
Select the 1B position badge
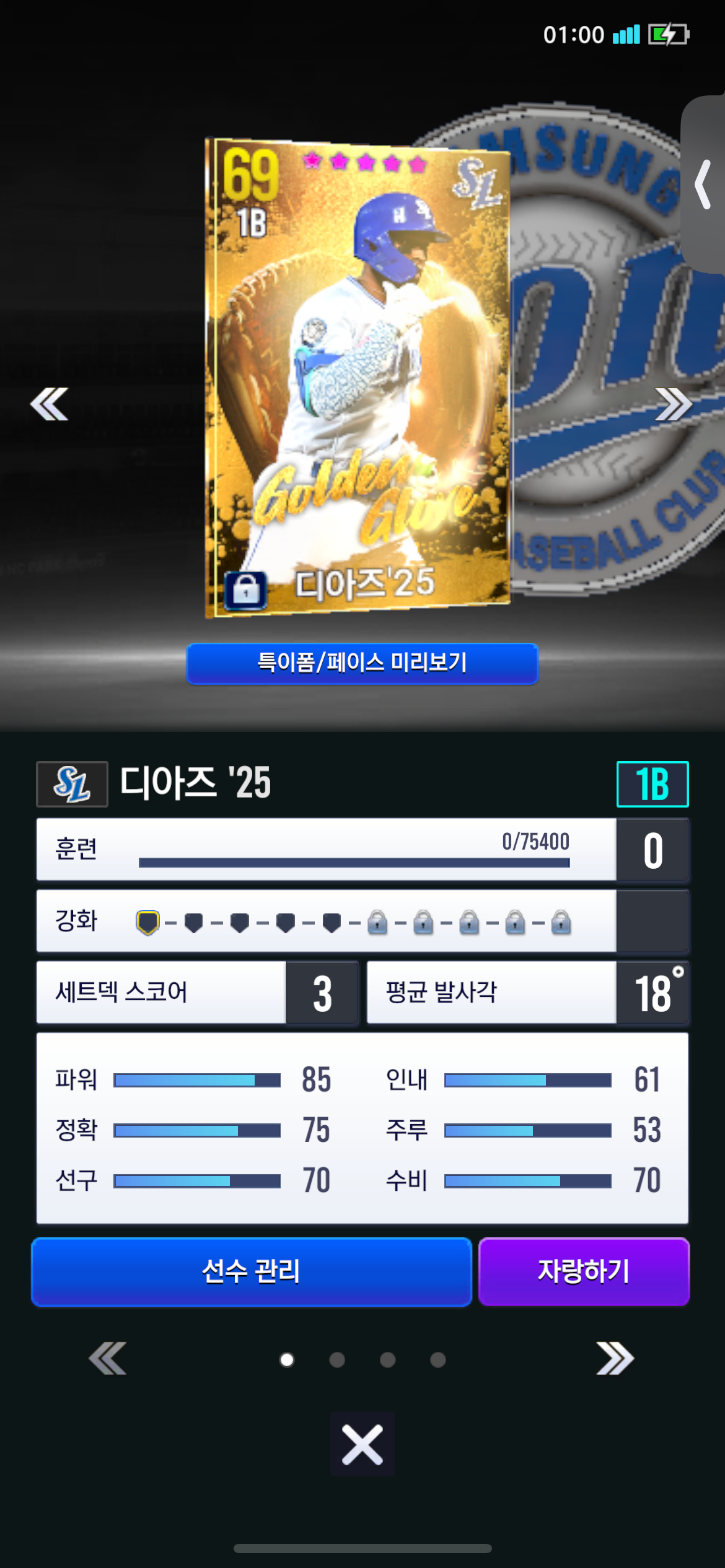(x=652, y=784)
